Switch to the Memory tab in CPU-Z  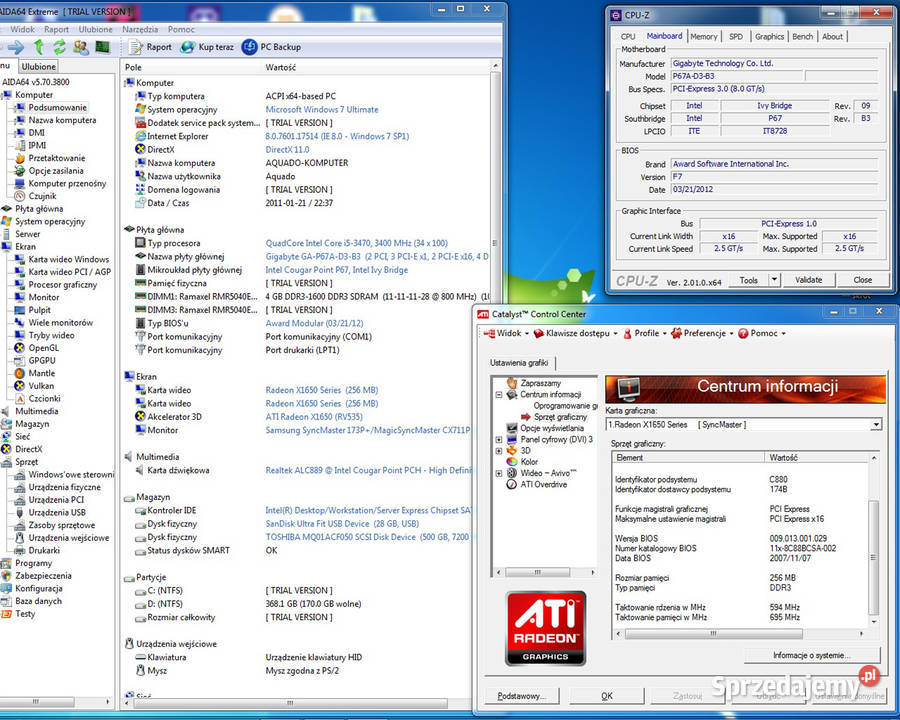[x=704, y=36]
